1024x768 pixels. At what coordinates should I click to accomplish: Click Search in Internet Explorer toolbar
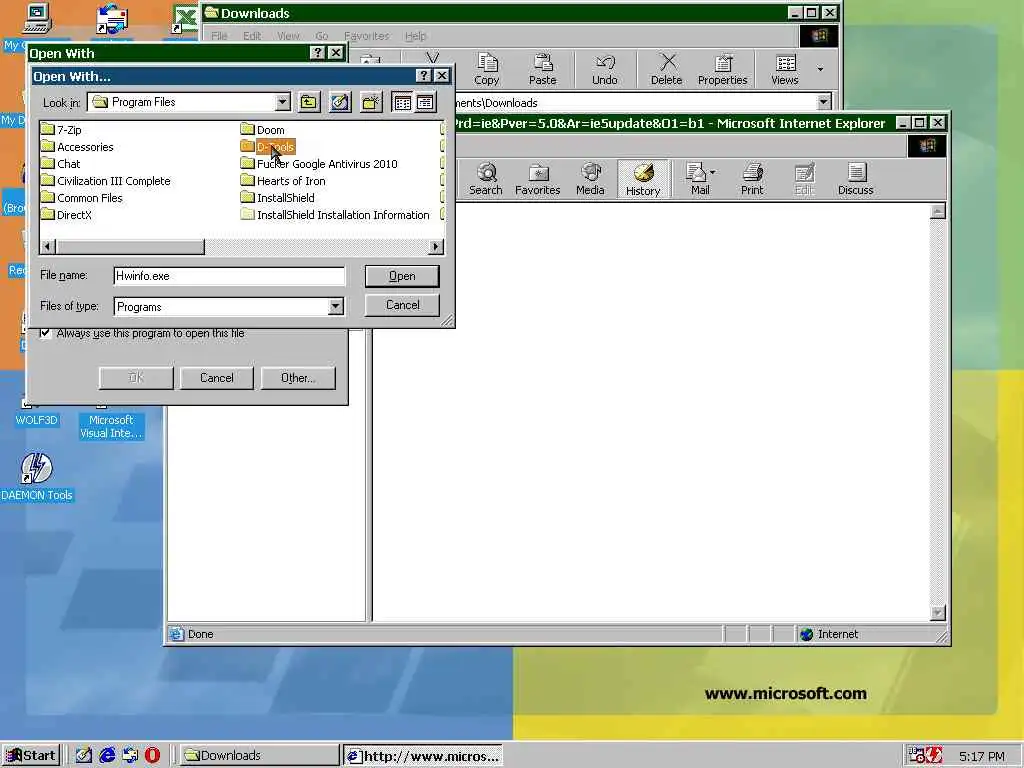486,180
